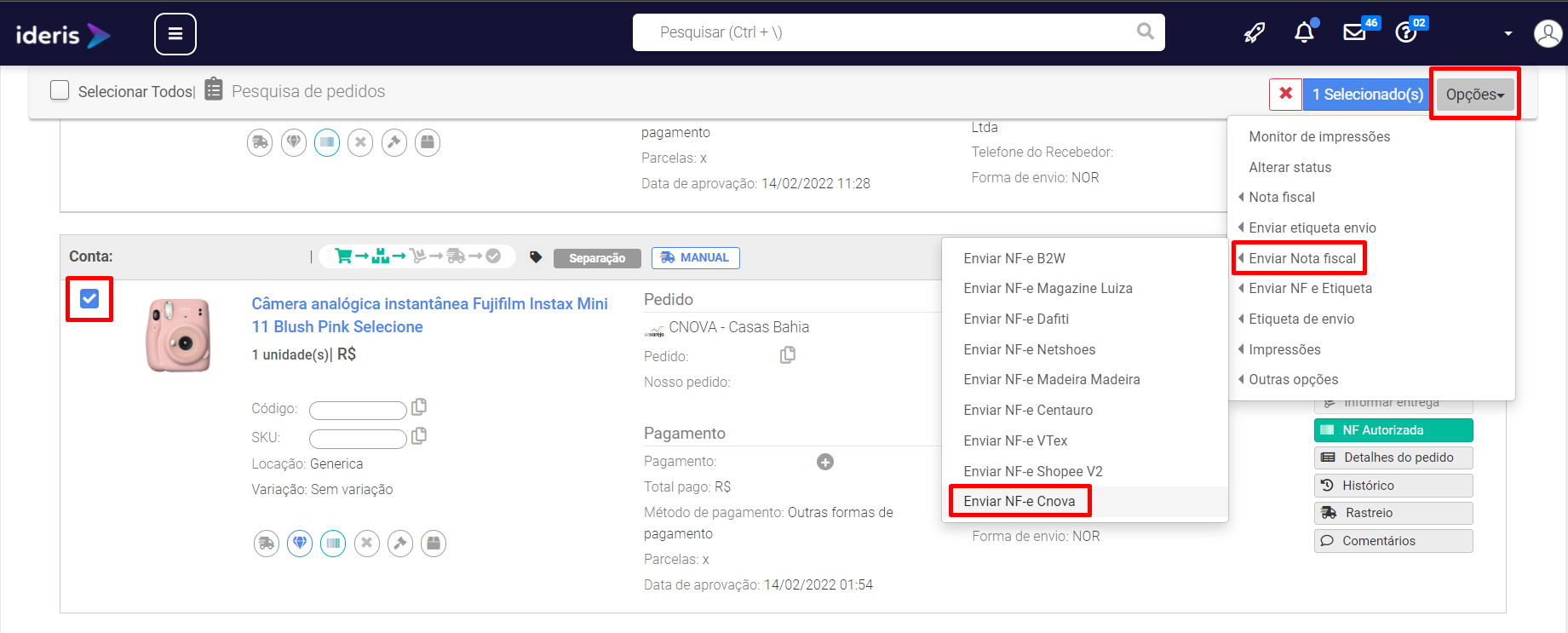The image size is (1568, 633).
Task: Open the Comentários button
Action: pyautogui.click(x=1393, y=541)
